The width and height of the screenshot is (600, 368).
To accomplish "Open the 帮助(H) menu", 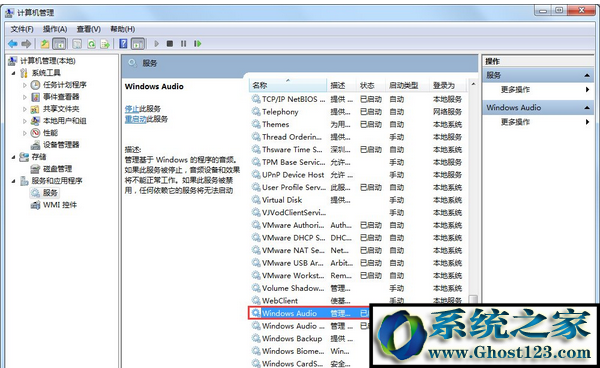I will coord(122,29).
